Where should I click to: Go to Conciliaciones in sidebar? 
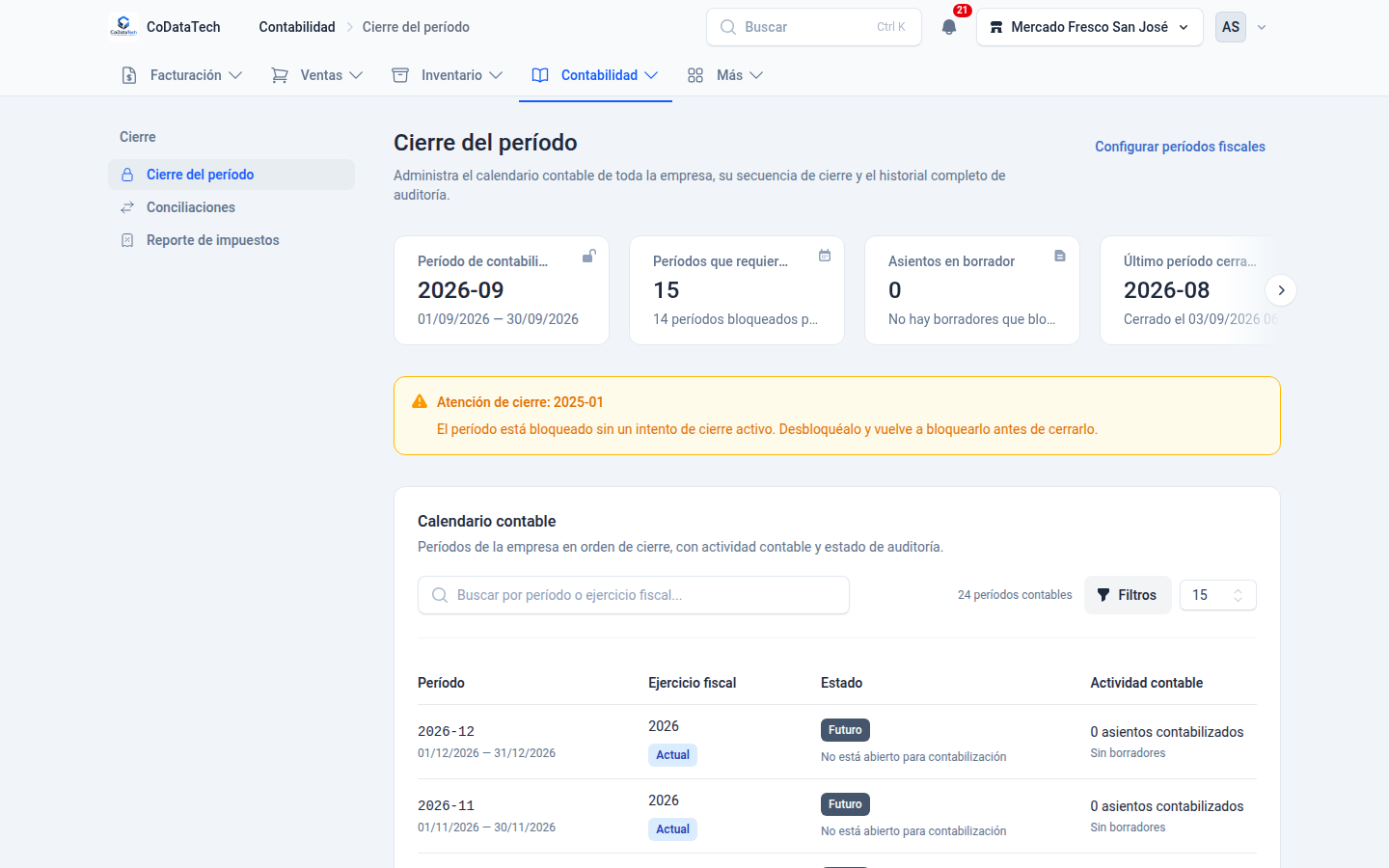231,207
